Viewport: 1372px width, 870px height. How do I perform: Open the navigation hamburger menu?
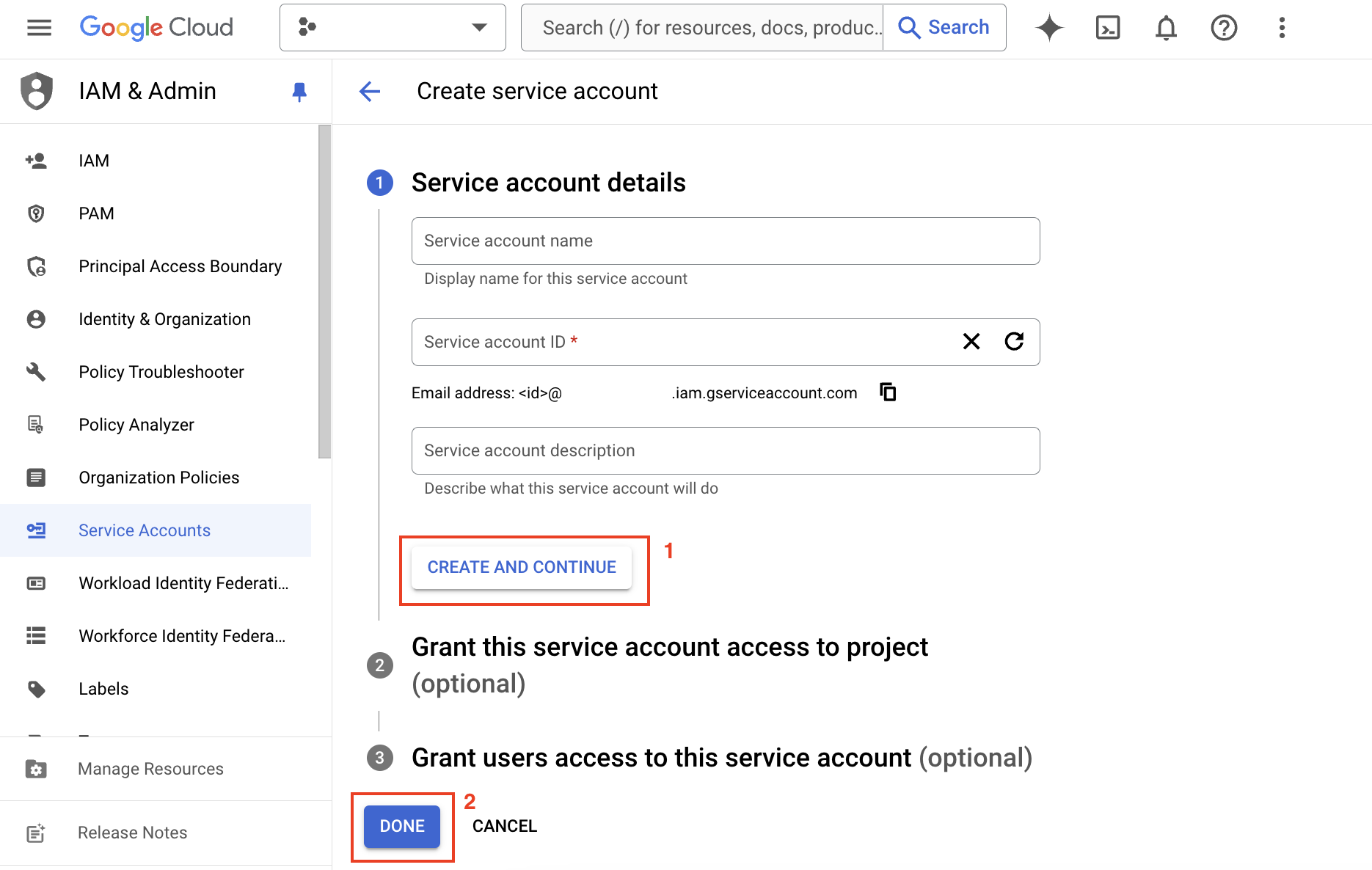click(x=38, y=27)
